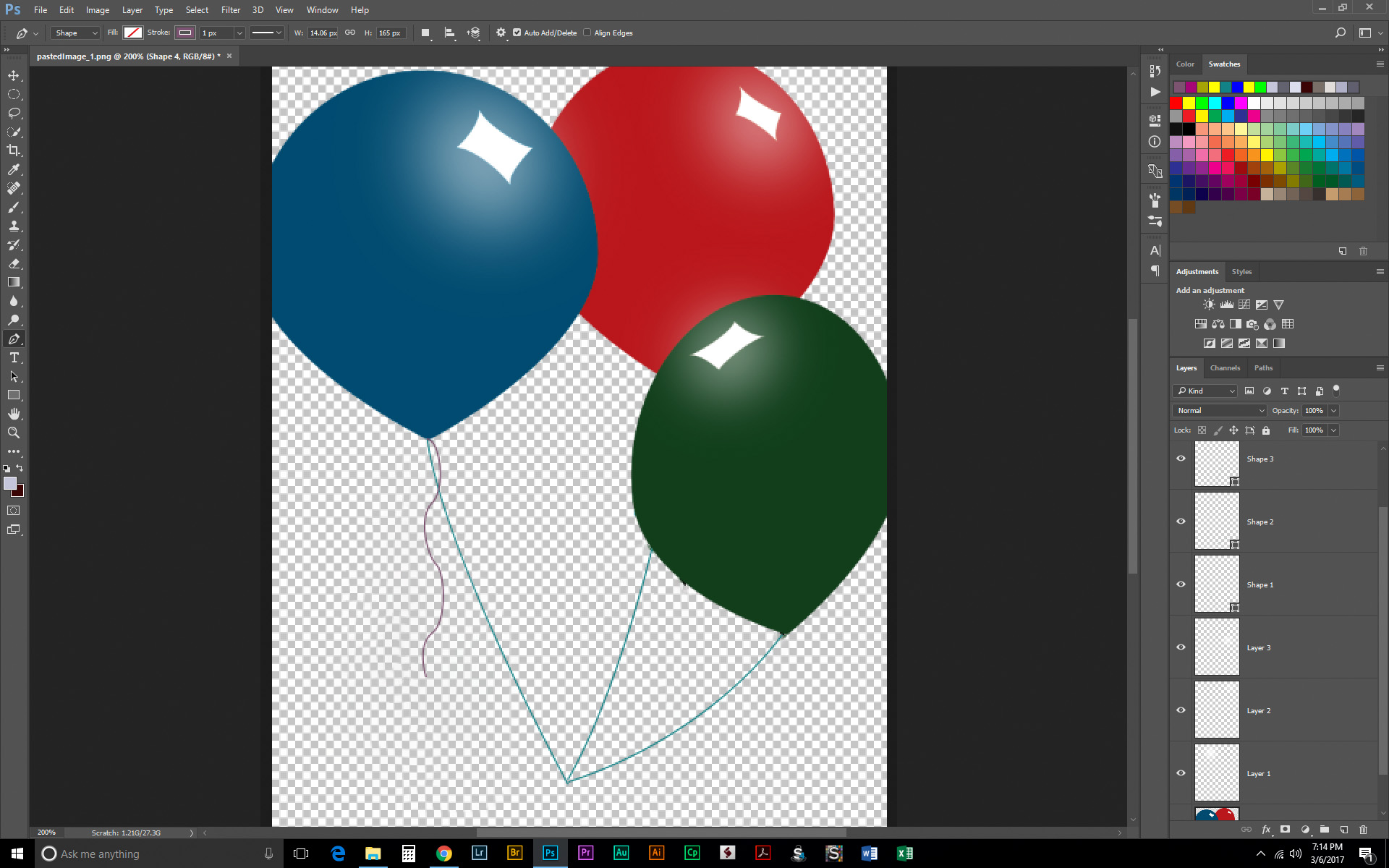This screenshot has height=868, width=1389.
Task: Open the Layers panel options menu
Action: pyautogui.click(x=1380, y=367)
